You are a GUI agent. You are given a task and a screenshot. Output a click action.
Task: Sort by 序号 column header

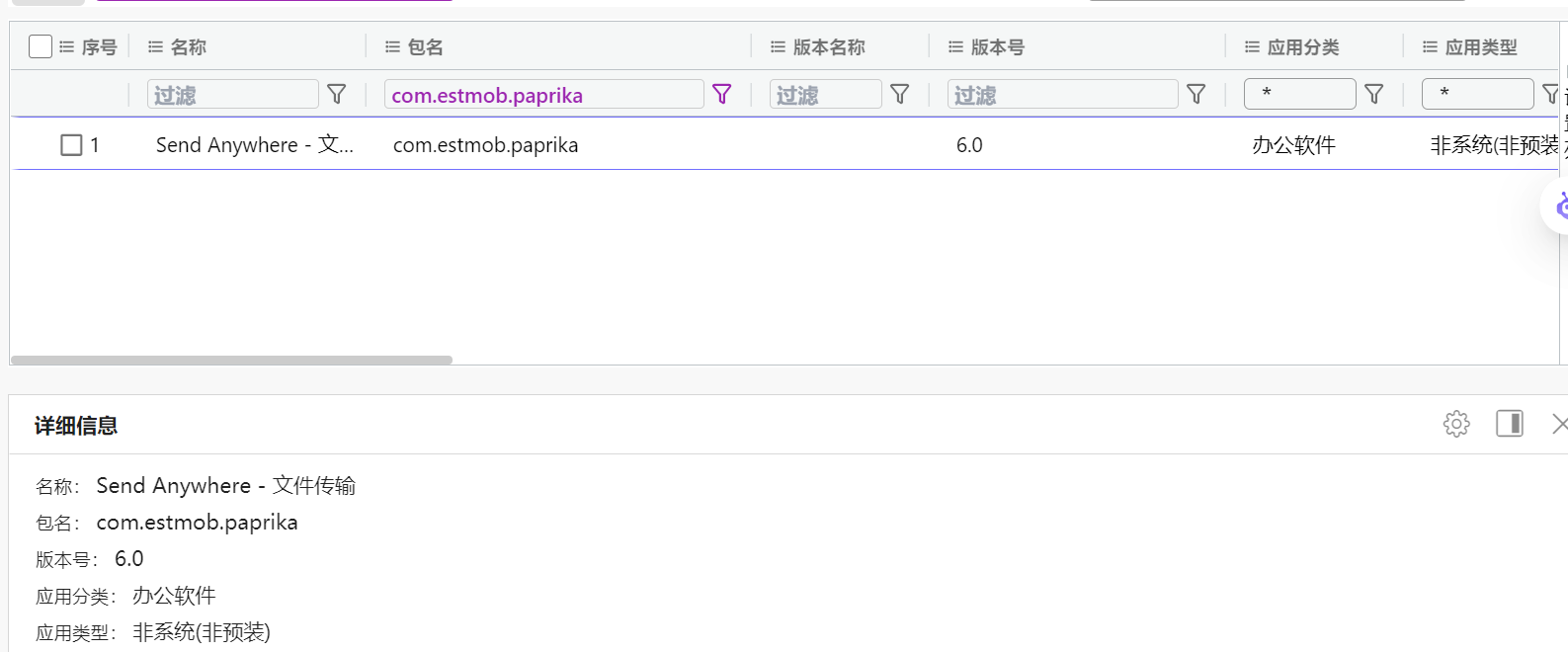(99, 46)
